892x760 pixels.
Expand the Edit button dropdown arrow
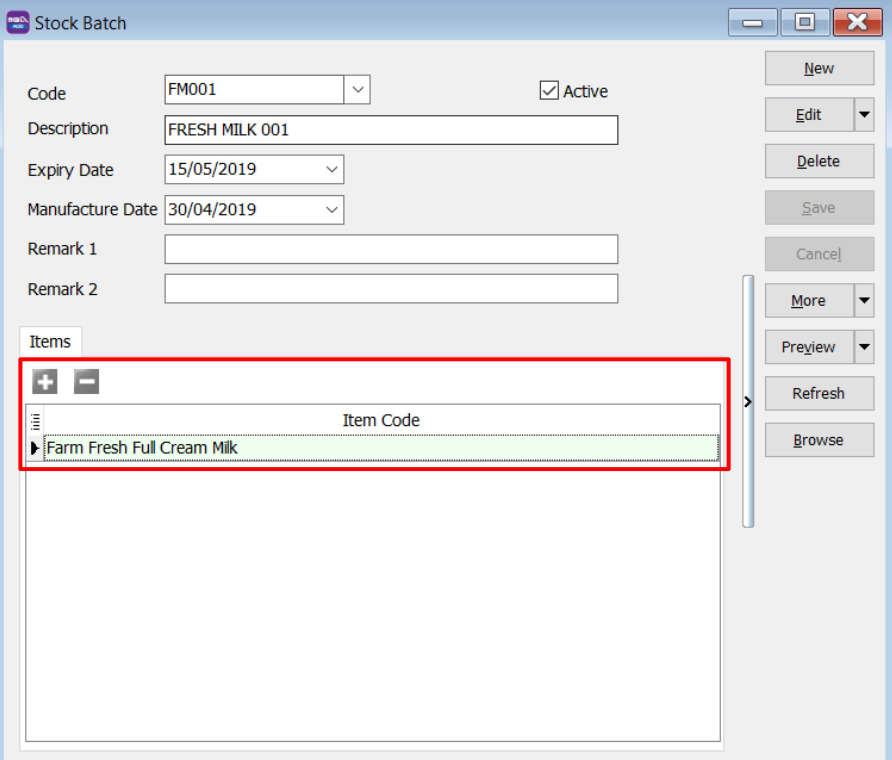[864, 115]
